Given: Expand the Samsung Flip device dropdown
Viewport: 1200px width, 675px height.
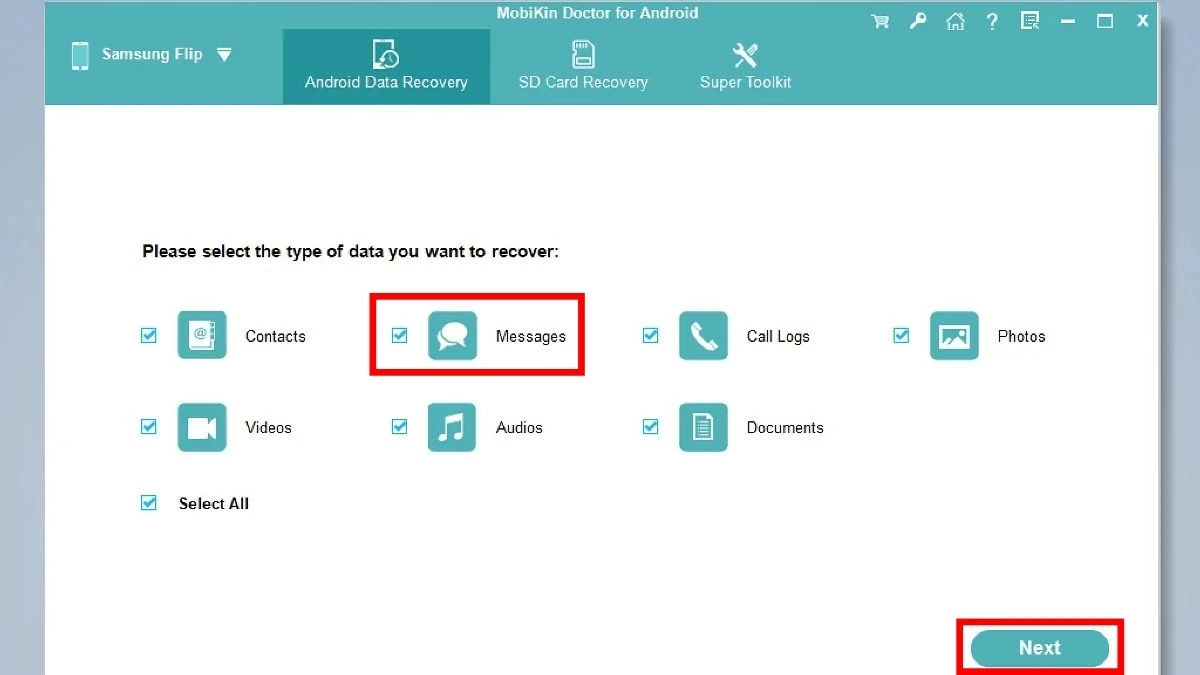Looking at the screenshot, I should pyautogui.click(x=224, y=55).
